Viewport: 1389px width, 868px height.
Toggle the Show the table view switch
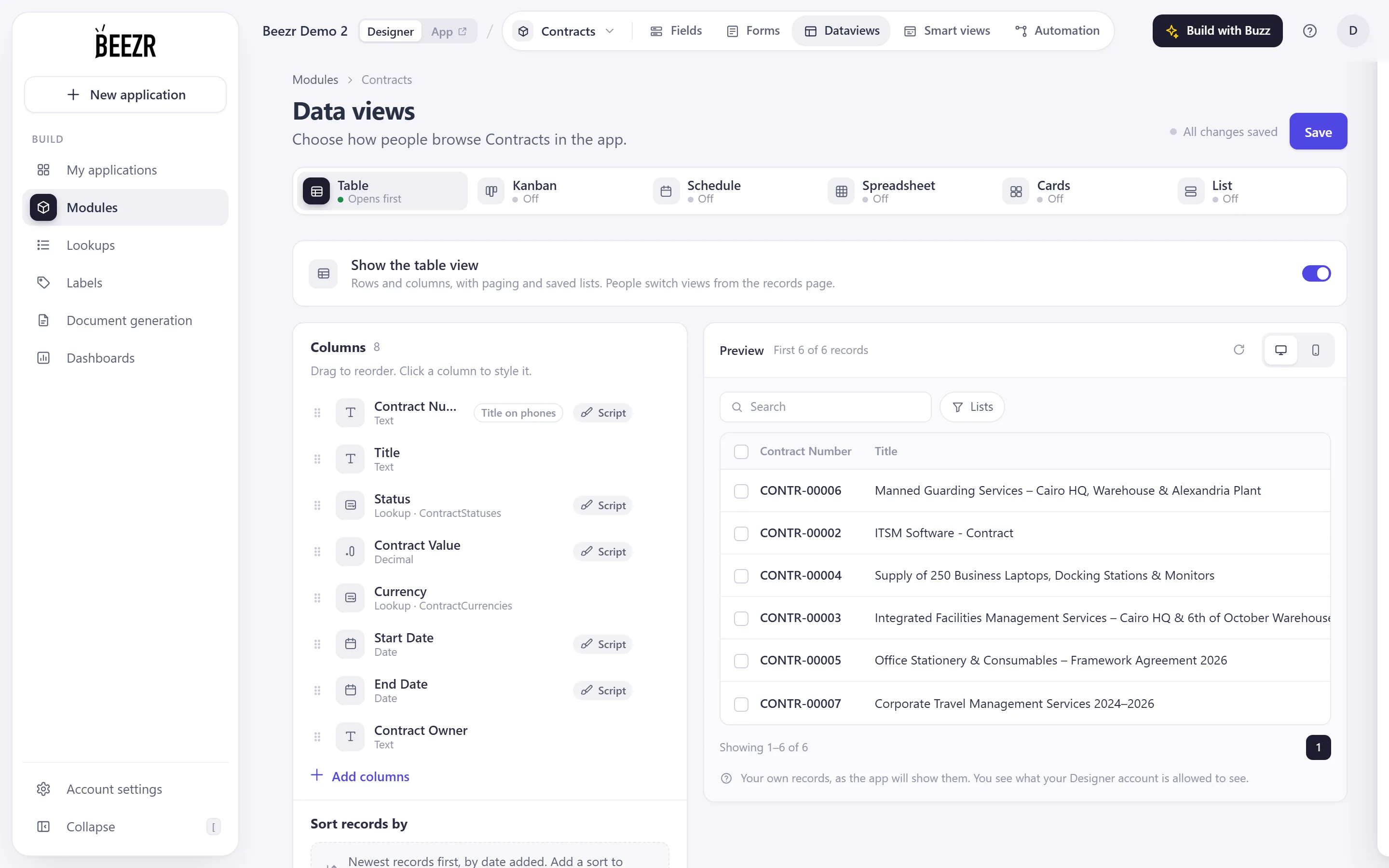(1316, 273)
